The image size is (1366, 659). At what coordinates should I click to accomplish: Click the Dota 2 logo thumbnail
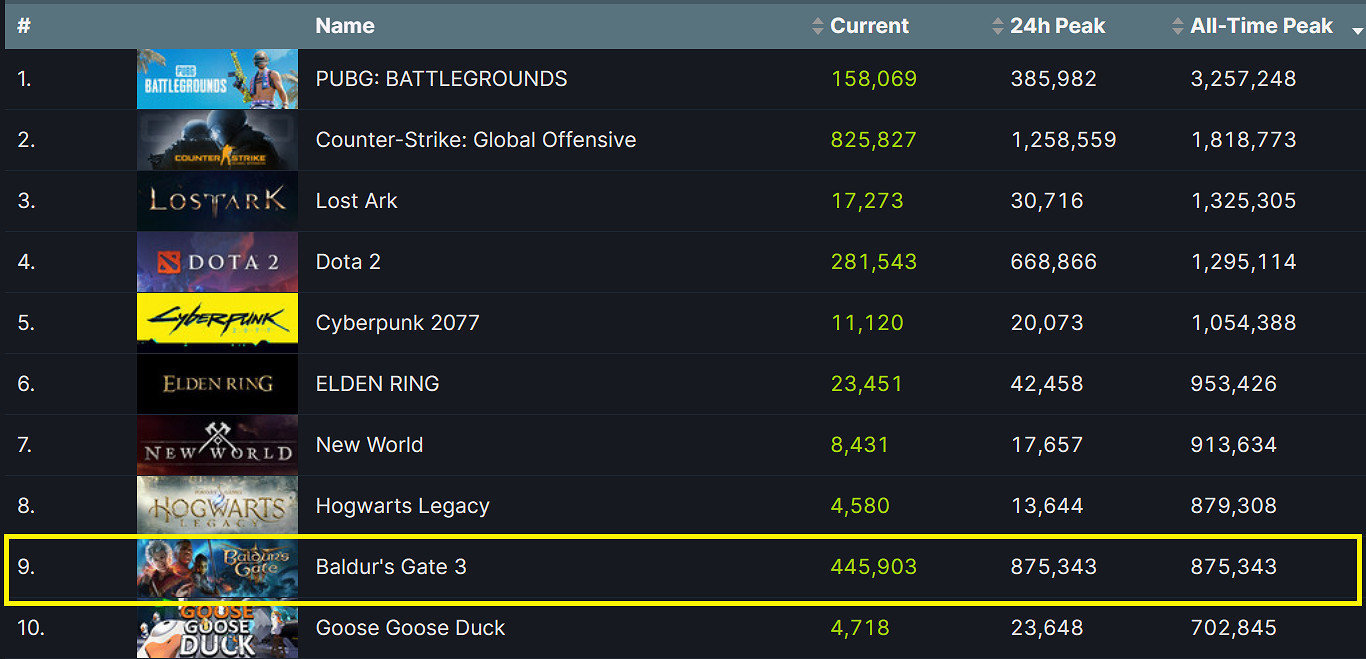tap(217, 262)
